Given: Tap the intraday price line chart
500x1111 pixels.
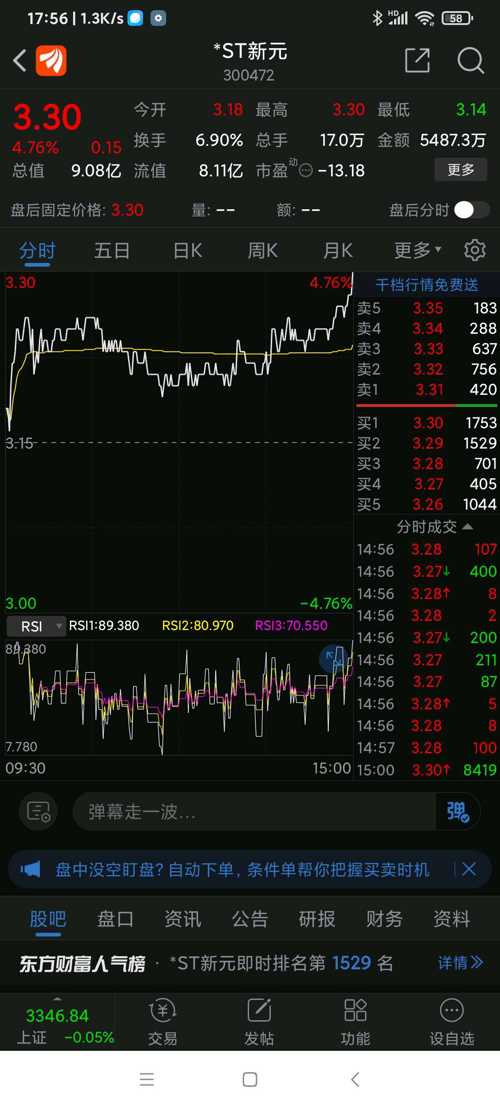Looking at the screenshot, I should point(178,441).
